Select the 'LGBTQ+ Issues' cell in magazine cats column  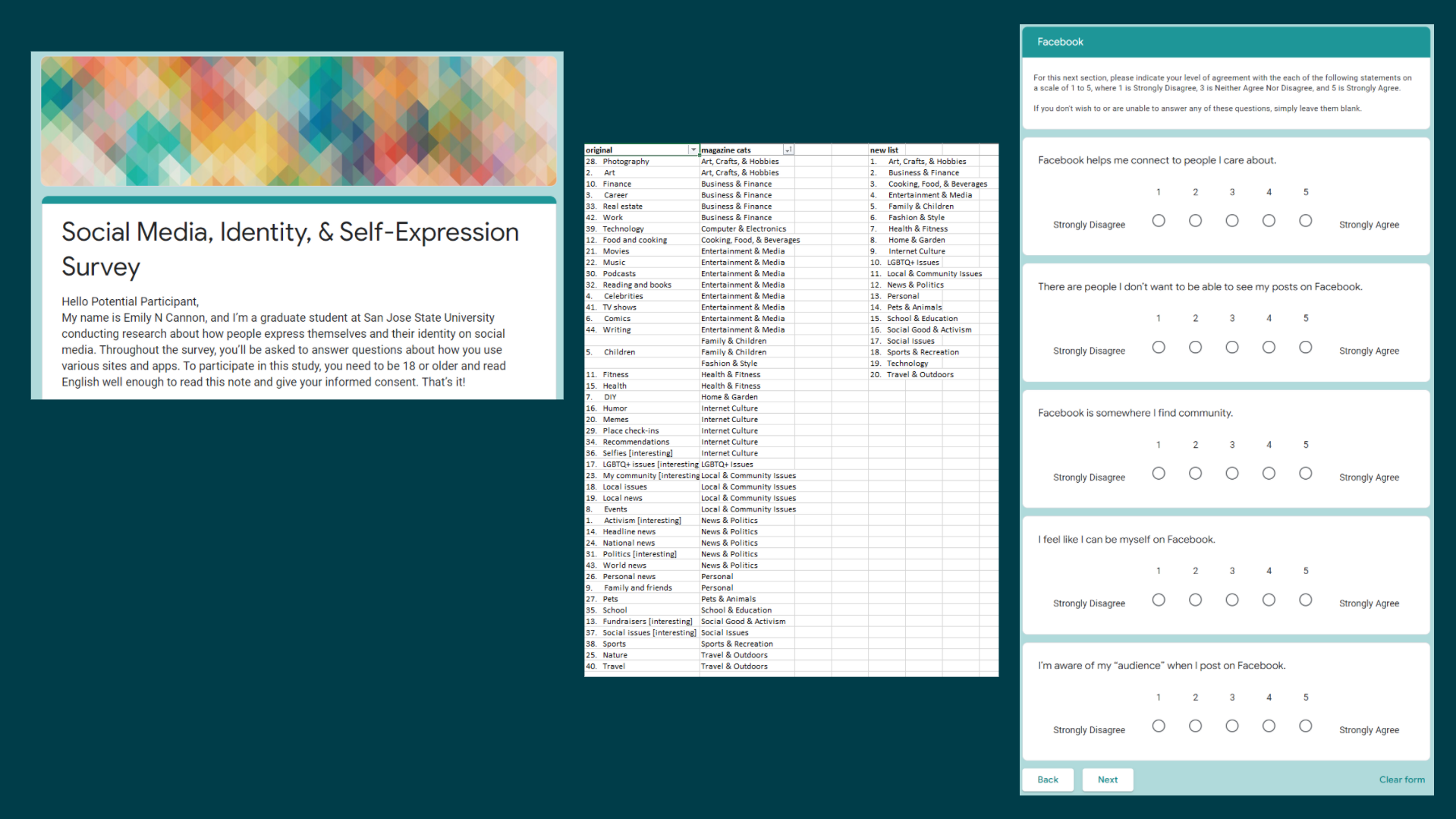[x=747, y=465]
